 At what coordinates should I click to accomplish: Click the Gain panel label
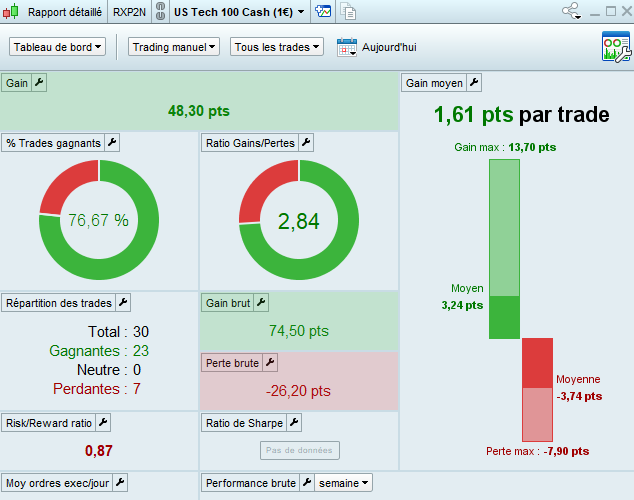click(17, 82)
